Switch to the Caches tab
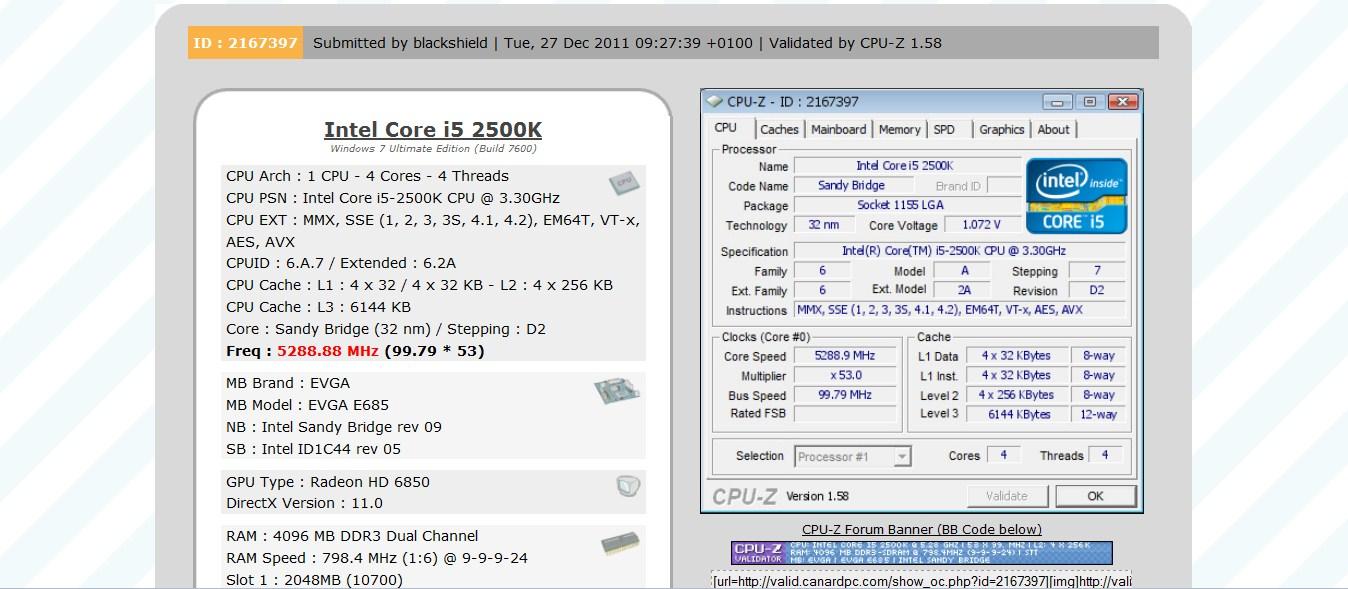The height and width of the screenshot is (589, 1348). tap(779, 129)
